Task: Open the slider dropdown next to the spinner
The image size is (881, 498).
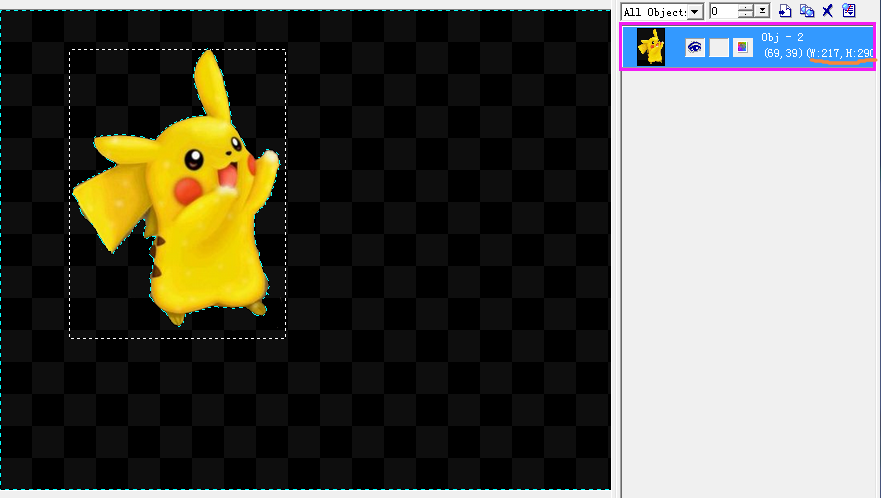Action: (762, 11)
